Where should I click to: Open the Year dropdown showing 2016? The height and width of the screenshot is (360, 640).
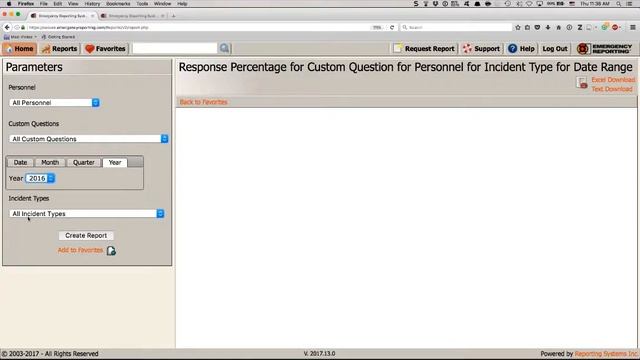point(40,178)
